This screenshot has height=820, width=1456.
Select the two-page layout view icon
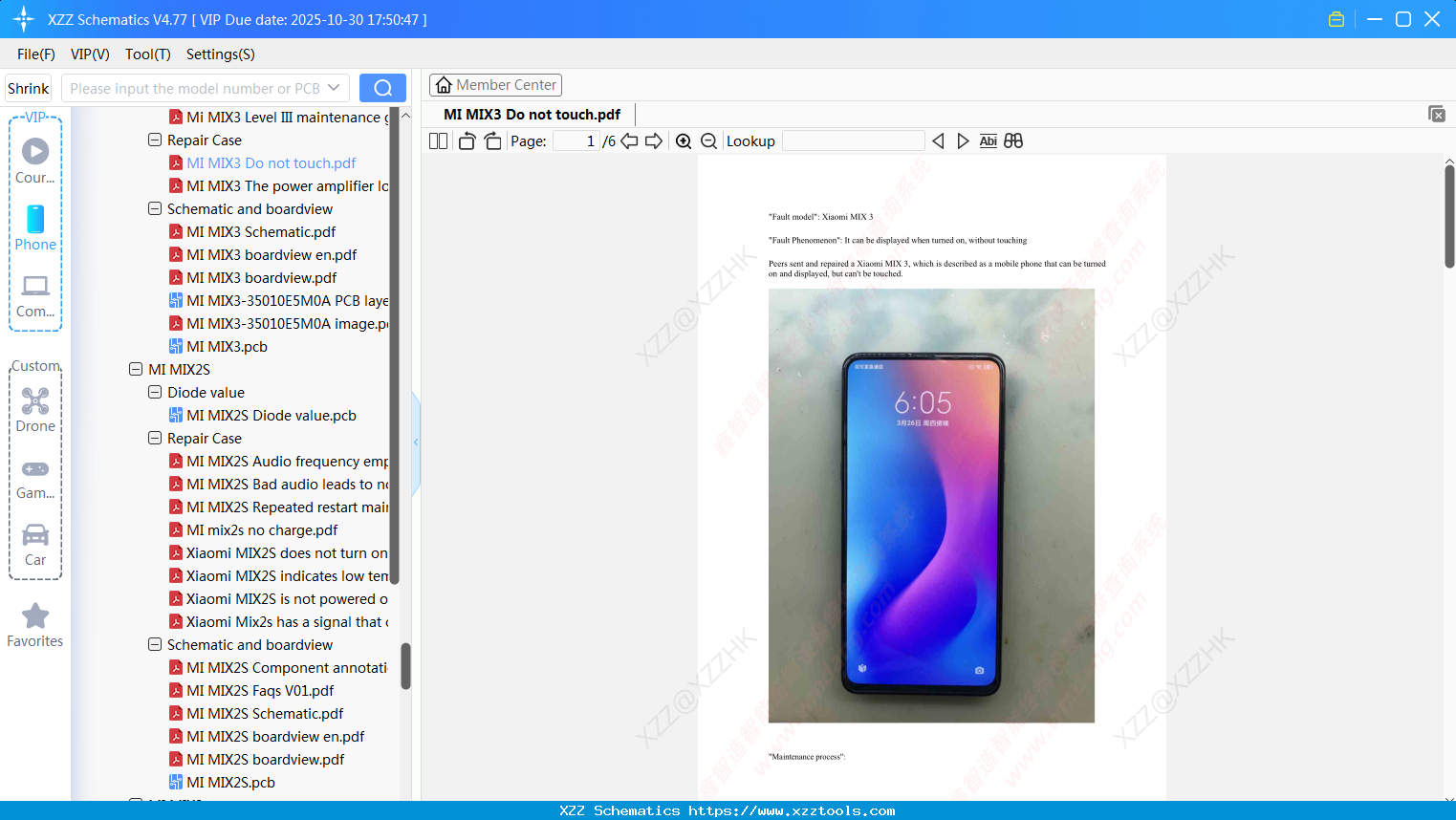pos(437,140)
